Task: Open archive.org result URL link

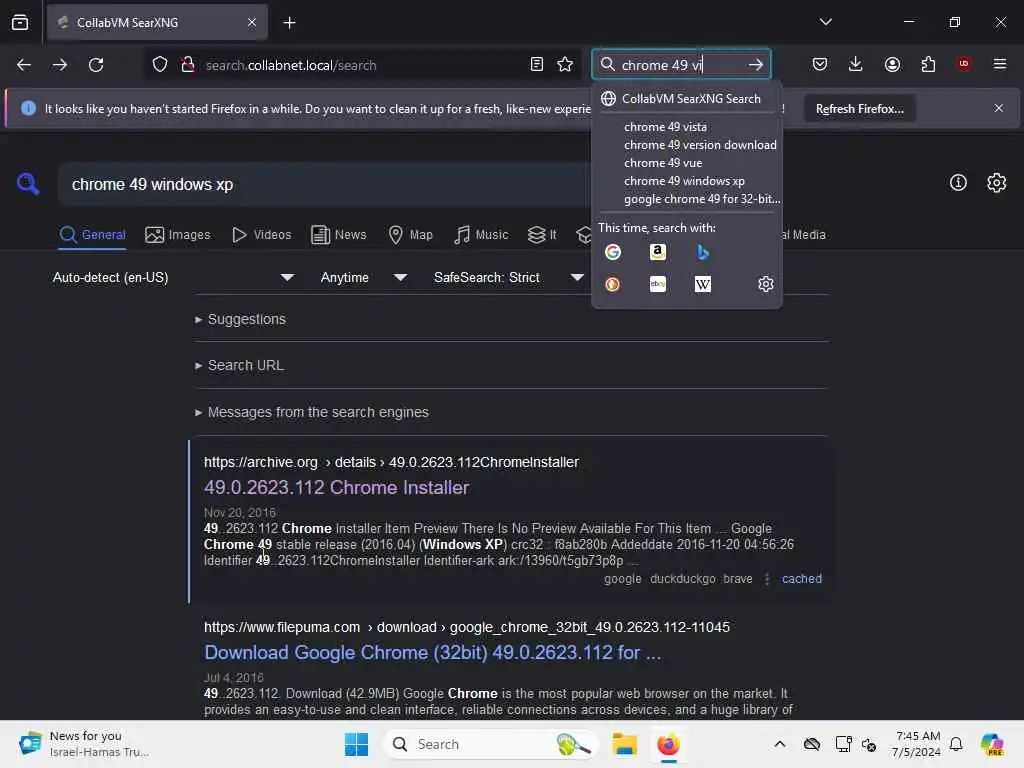Action: point(391,462)
